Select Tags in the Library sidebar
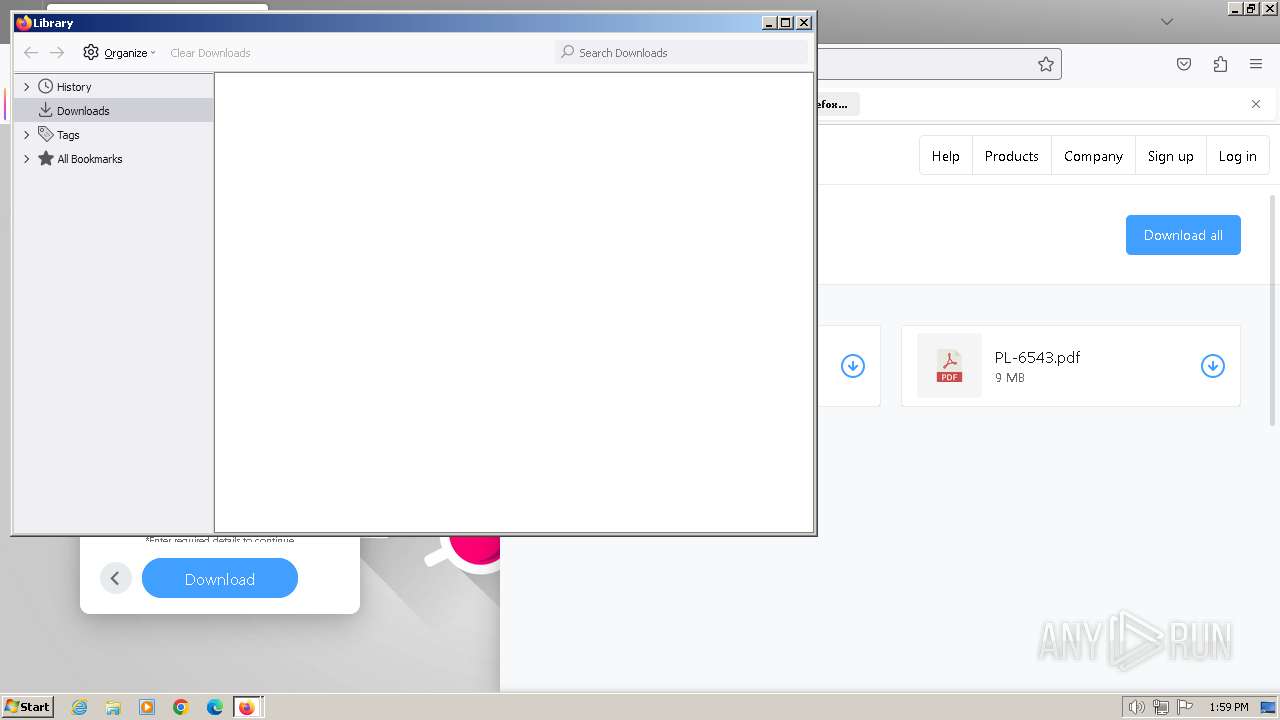The width and height of the screenshot is (1280, 720). 68,135
